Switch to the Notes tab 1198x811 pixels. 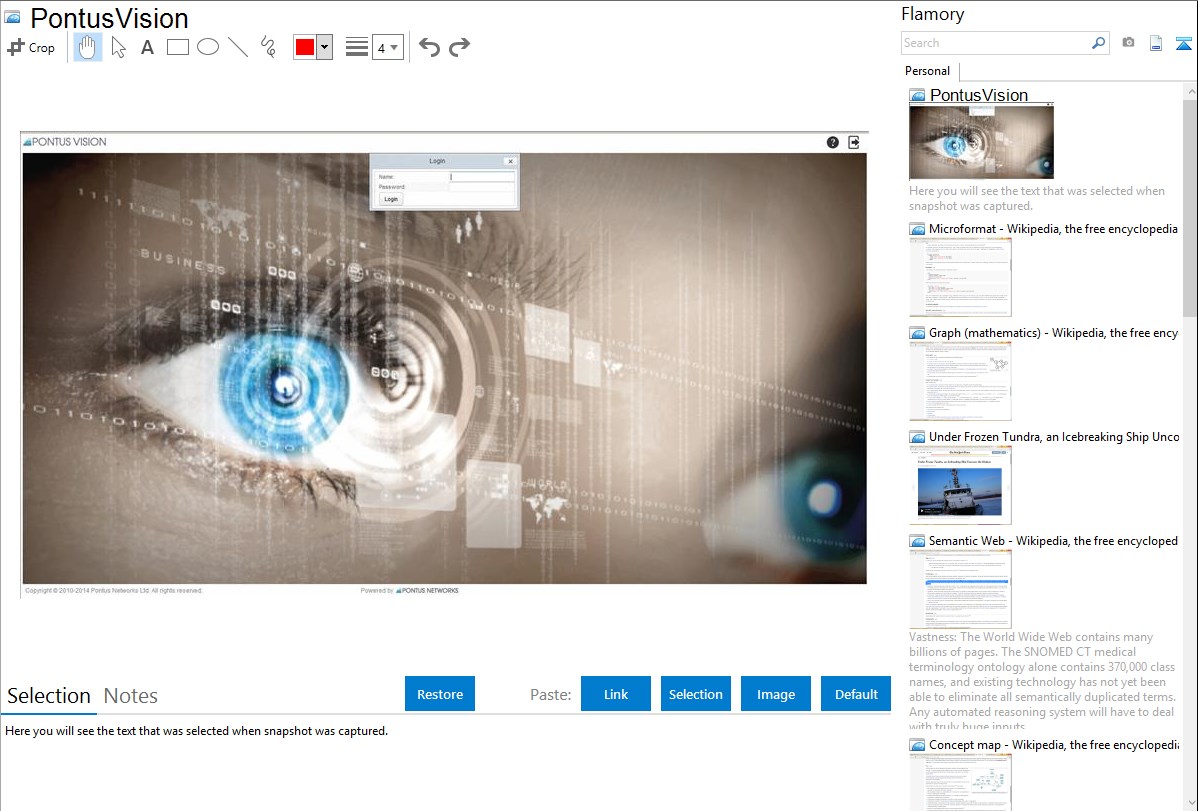click(131, 696)
